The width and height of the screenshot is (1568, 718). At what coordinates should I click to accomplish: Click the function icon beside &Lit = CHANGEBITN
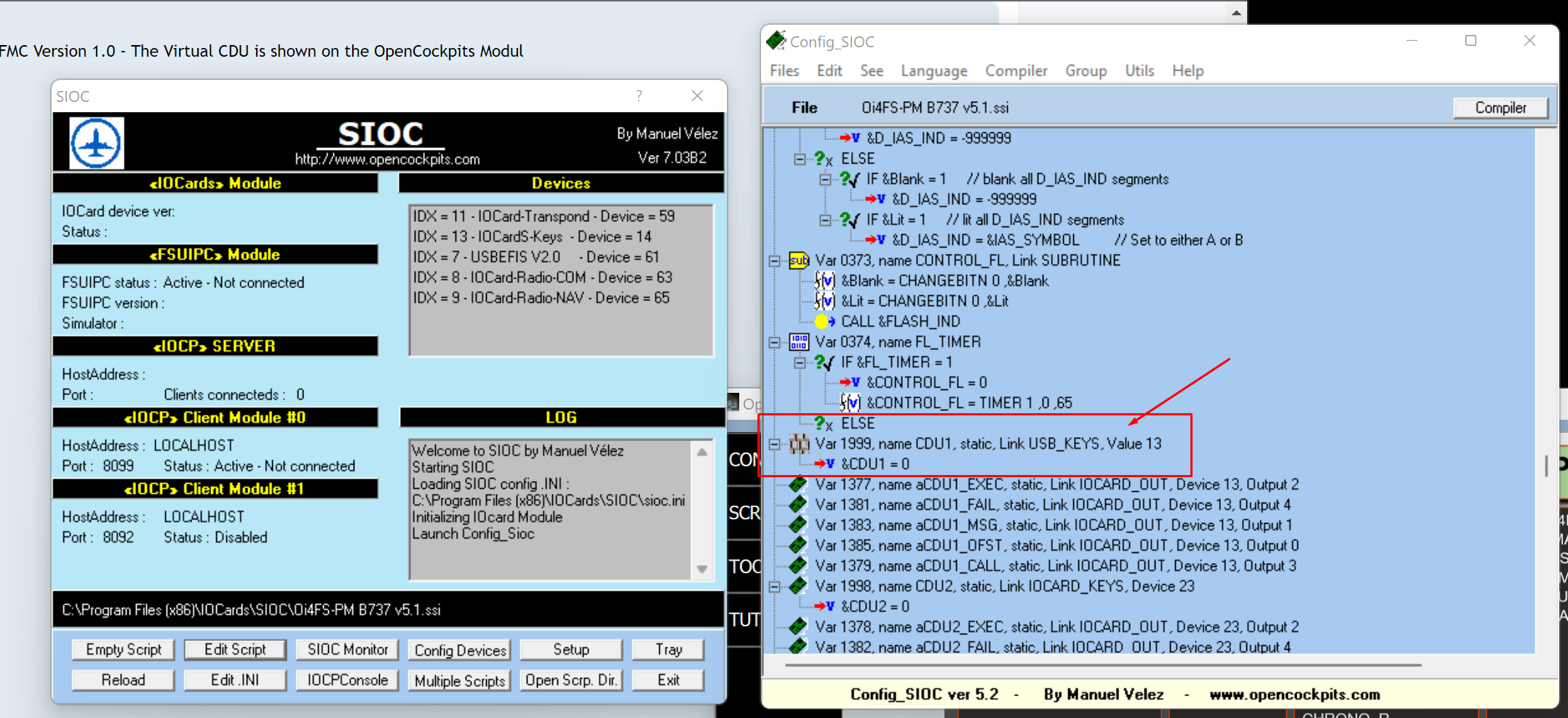pos(824,301)
